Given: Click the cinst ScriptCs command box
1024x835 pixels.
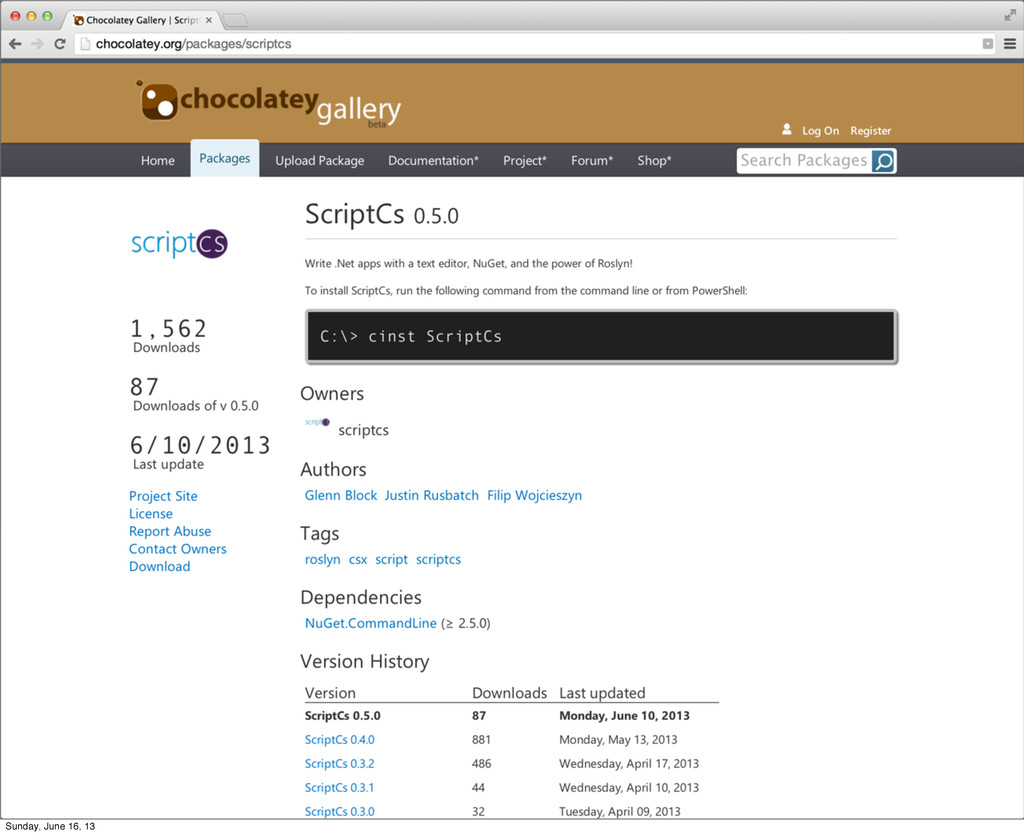Looking at the screenshot, I should [601, 336].
